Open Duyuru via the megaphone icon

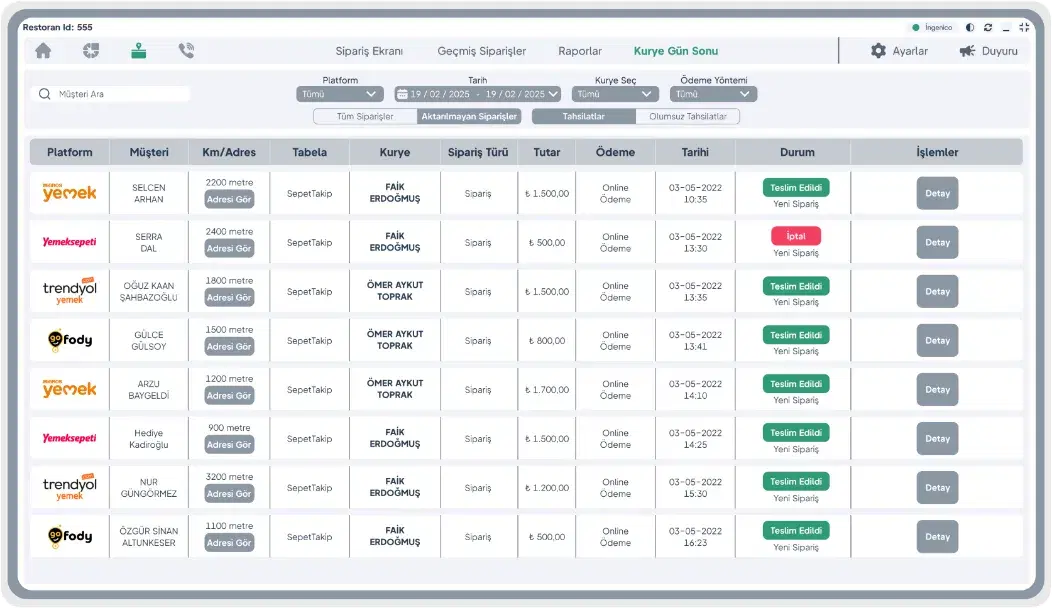point(967,51)
